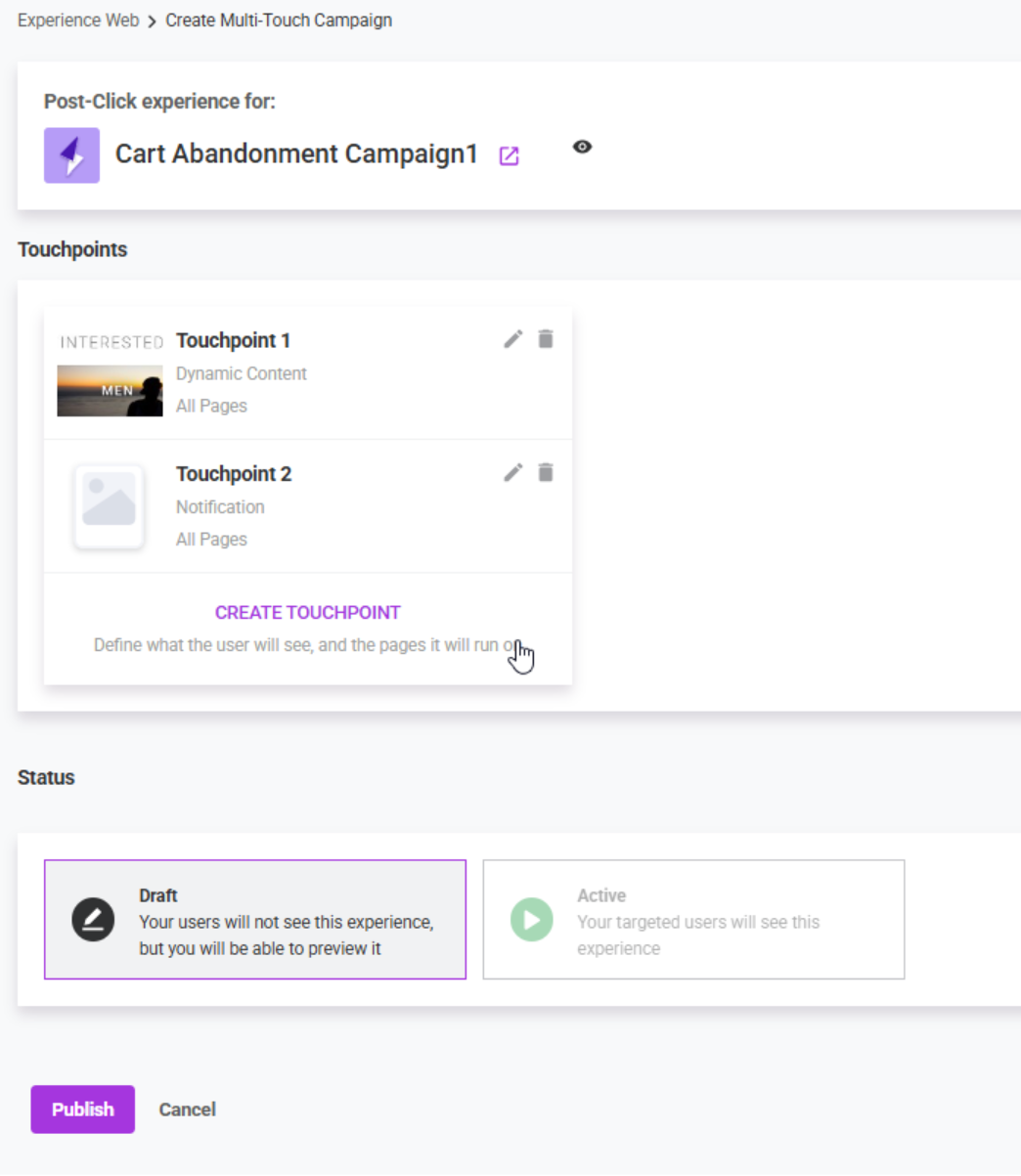Viewport: 1021px width, 1176px height.
Task: Select the Touchpoint 1 title
Action: pyautogui.click(x=233, y=340)
